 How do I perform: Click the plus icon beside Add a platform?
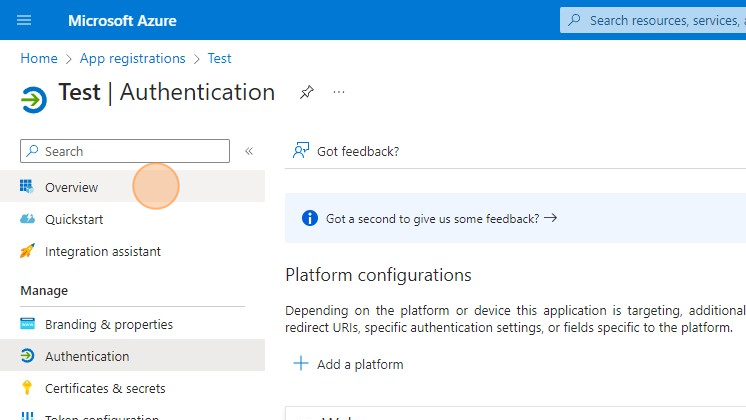coord(301,363)
